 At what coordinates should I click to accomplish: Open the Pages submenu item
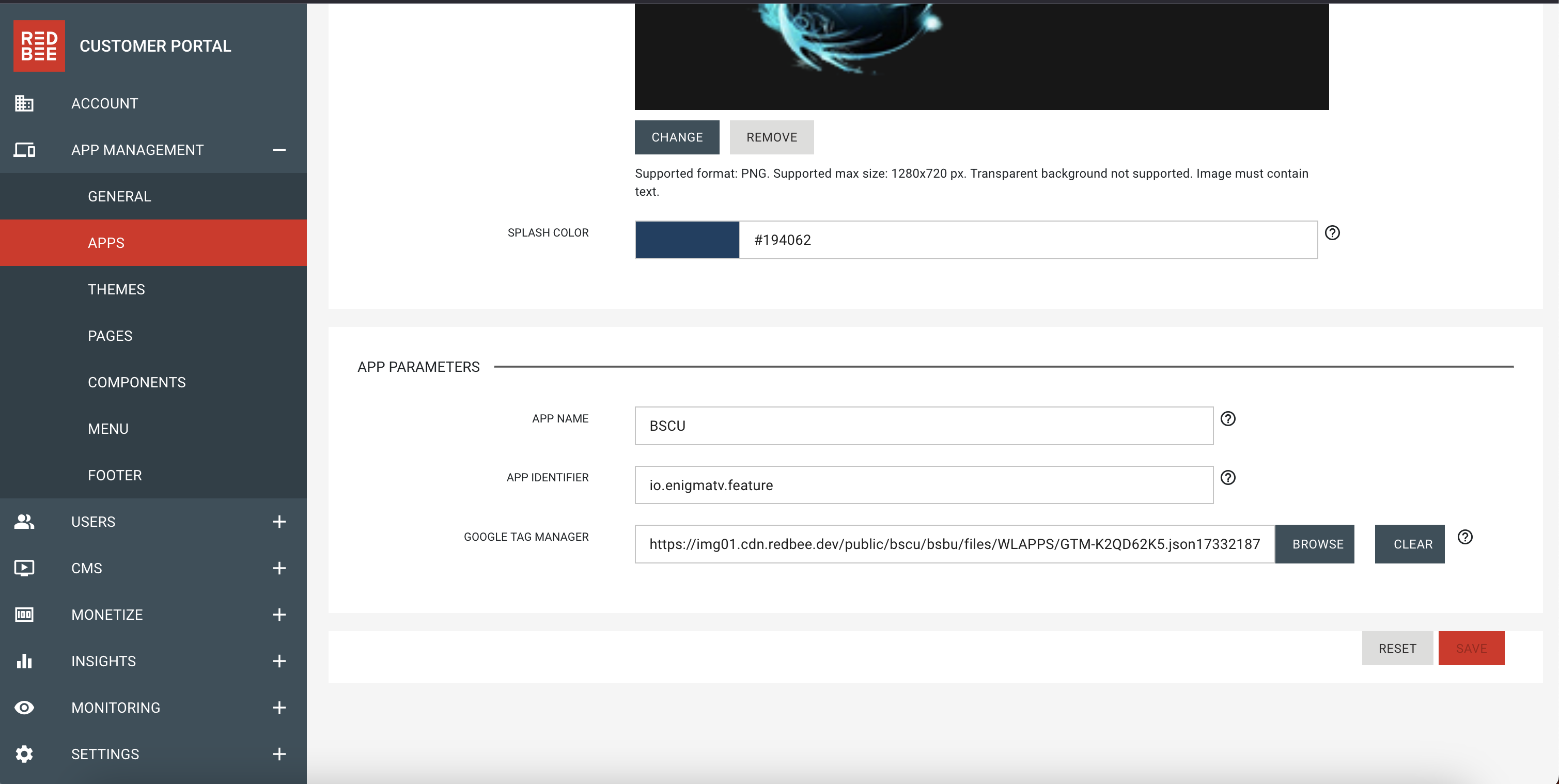(153, 336)
